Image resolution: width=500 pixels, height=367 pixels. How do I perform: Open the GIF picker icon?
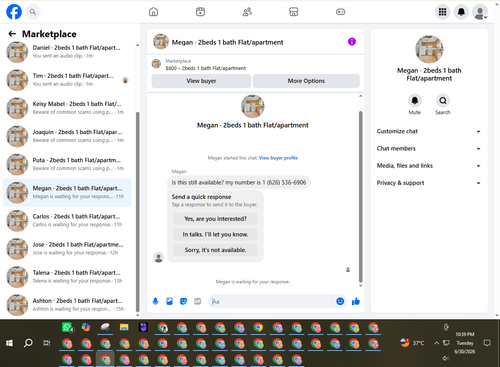pyautogui.click(x=197, y=301)
